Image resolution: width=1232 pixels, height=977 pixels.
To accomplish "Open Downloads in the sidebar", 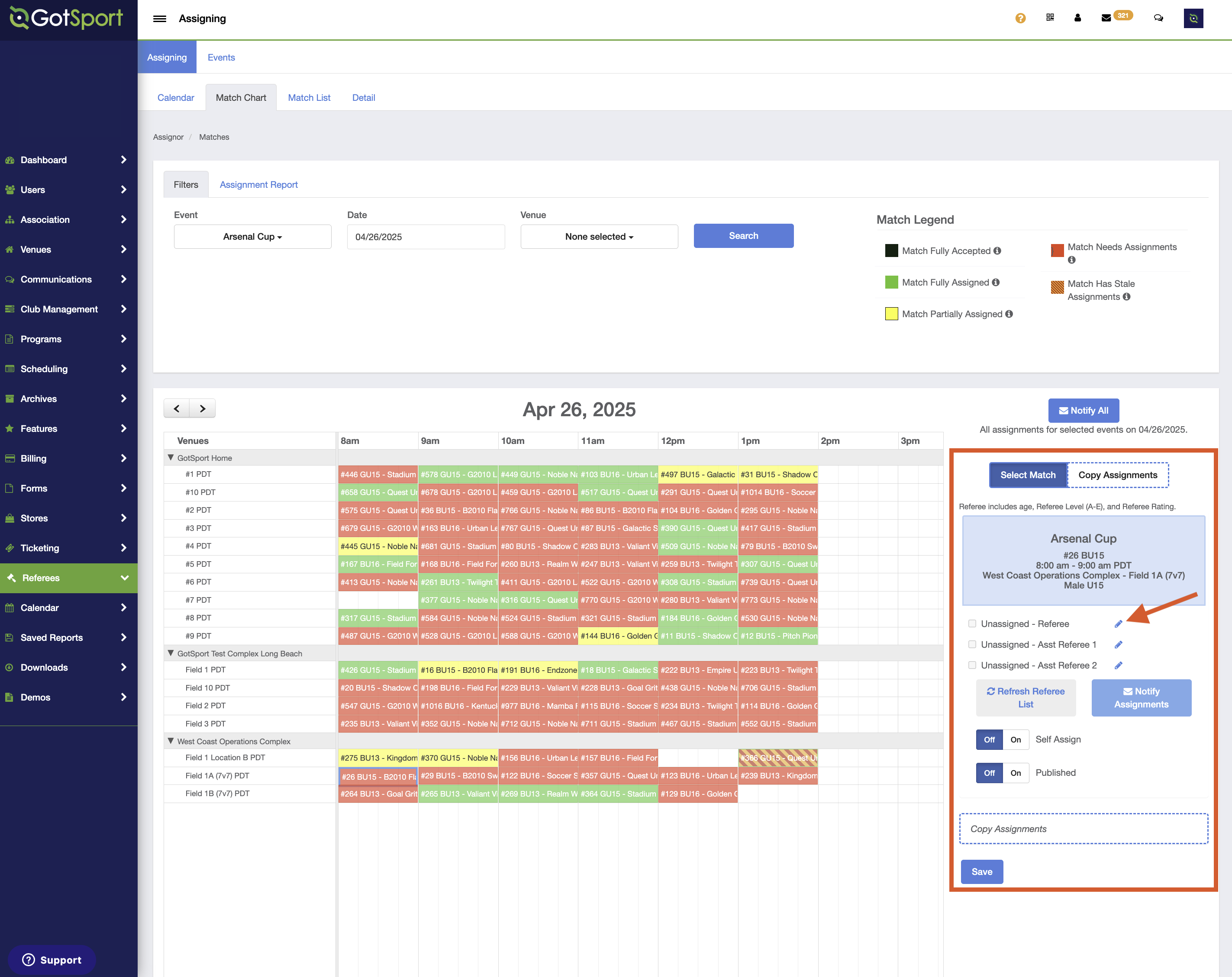I will click(x=68, y=668).
